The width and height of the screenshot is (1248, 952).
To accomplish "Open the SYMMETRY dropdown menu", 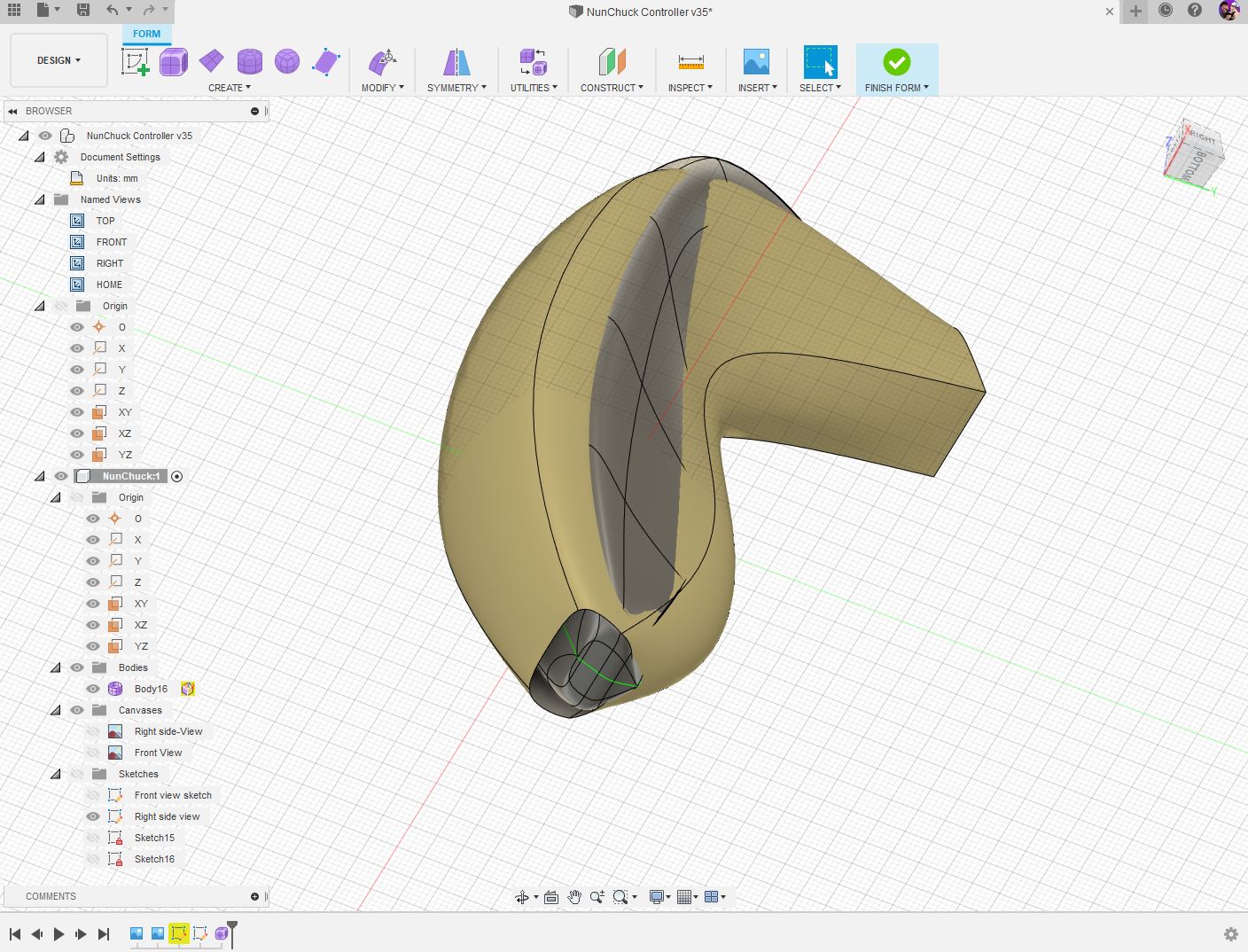I will click(x=456, y=88).
